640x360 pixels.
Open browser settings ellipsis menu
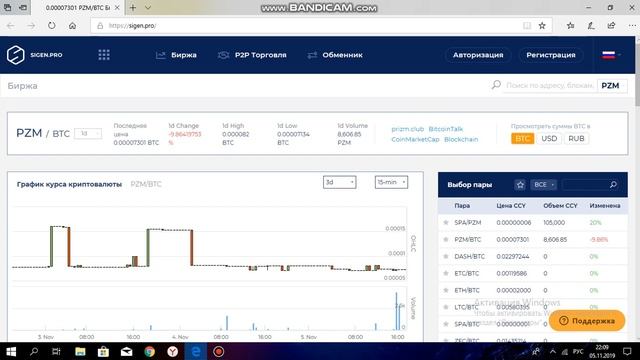pos(632,26)
